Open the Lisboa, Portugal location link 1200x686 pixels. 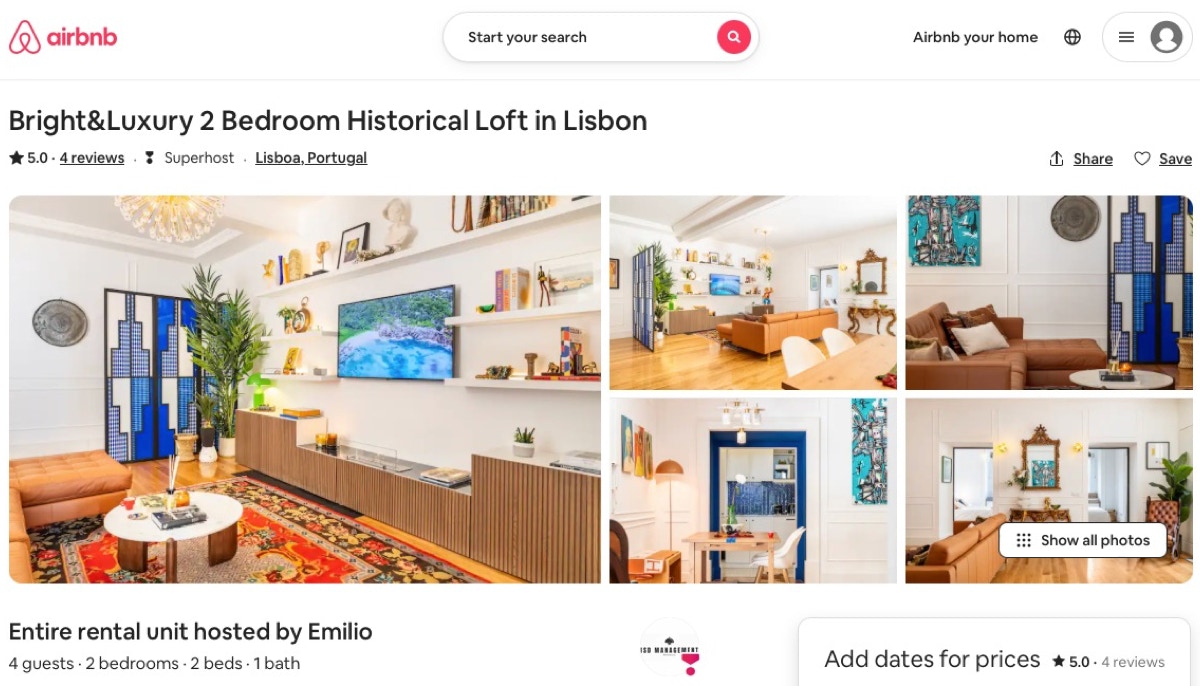point(311,158)
